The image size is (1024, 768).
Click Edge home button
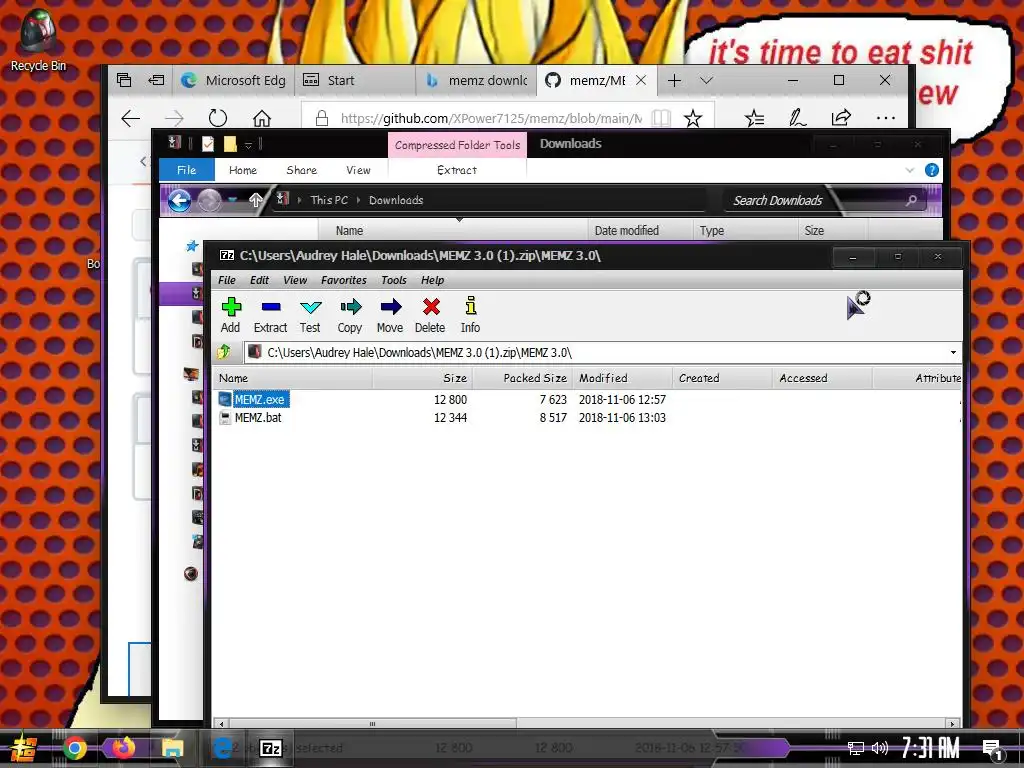pos(262,118)
